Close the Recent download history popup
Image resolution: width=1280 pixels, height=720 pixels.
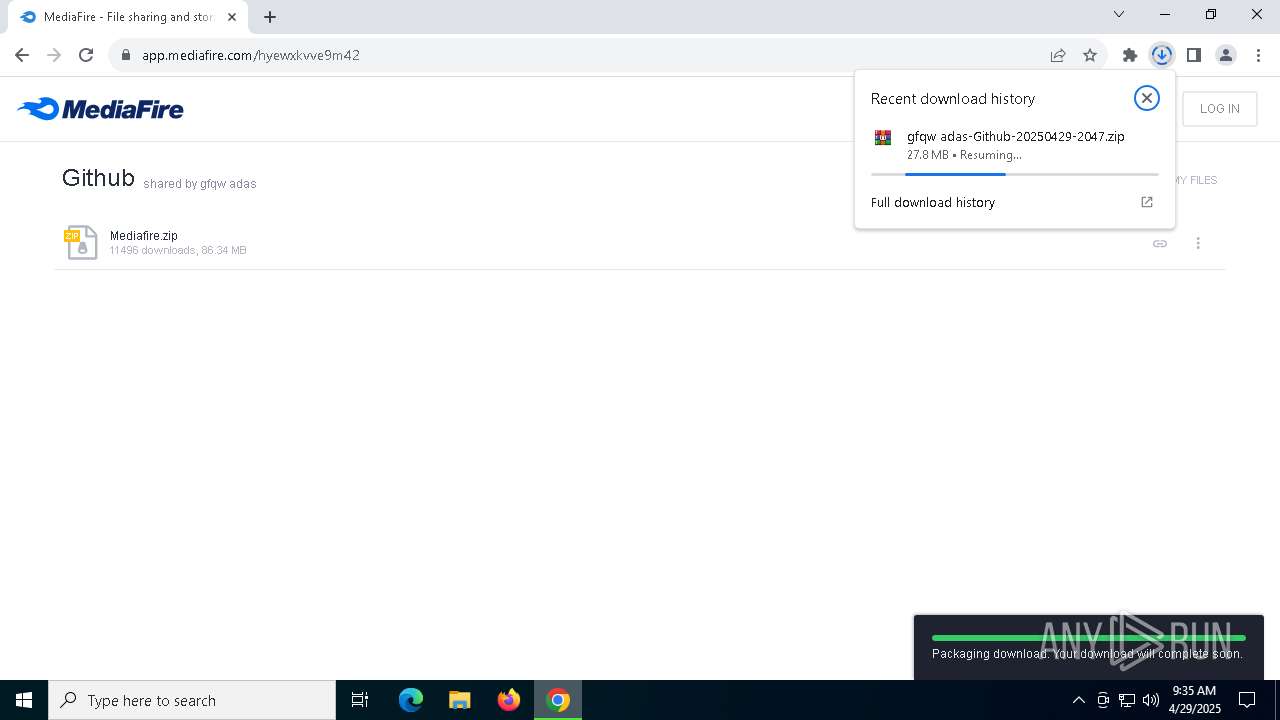point(1146,98)
